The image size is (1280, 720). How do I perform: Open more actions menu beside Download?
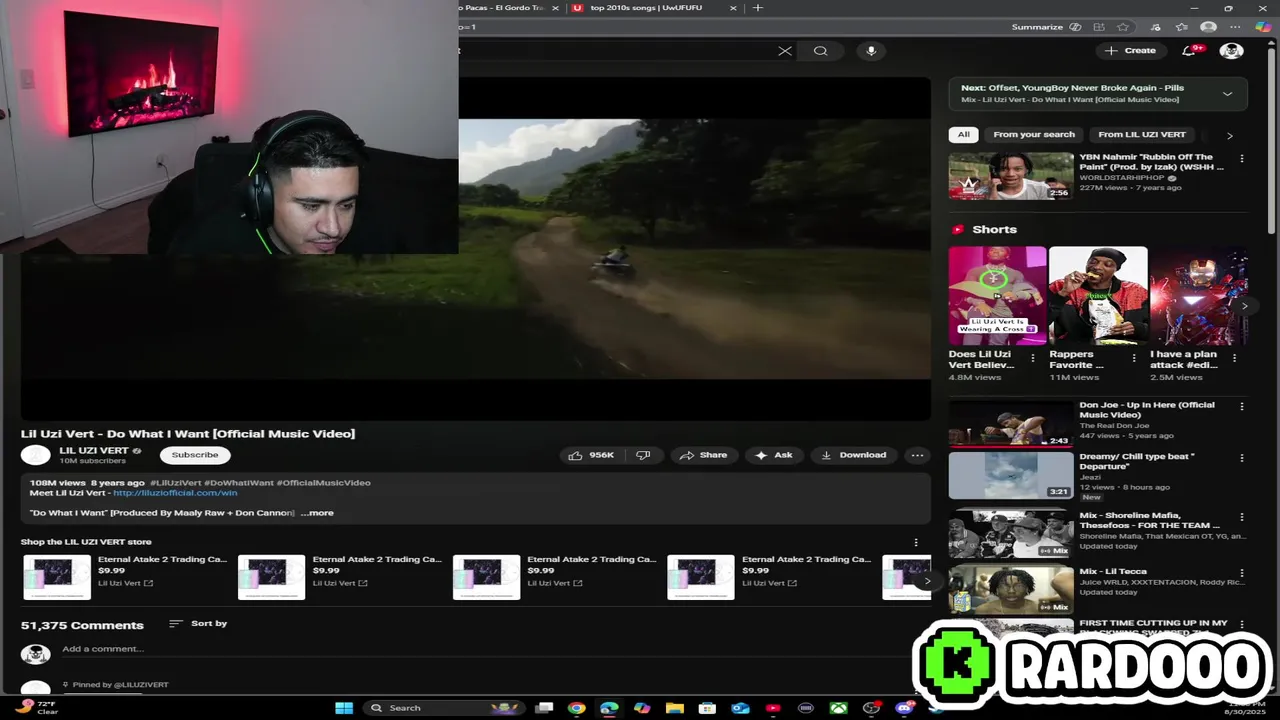click(x=917, y=455)
